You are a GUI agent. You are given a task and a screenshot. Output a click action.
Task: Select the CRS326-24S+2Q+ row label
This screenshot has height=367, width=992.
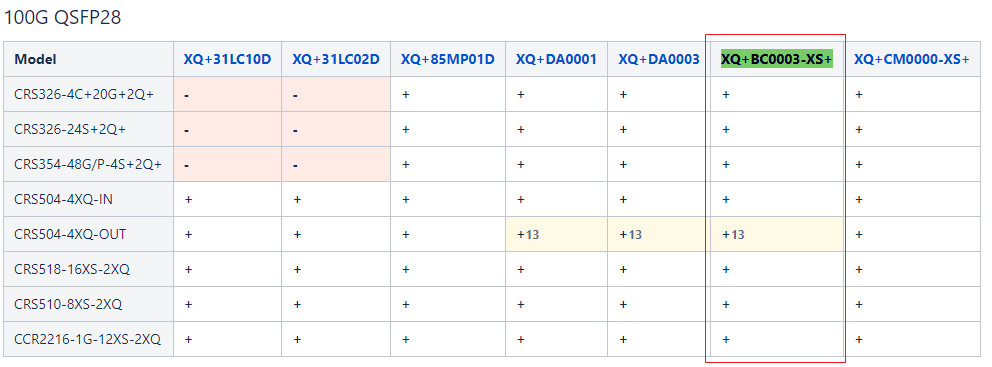pos(70,129)
